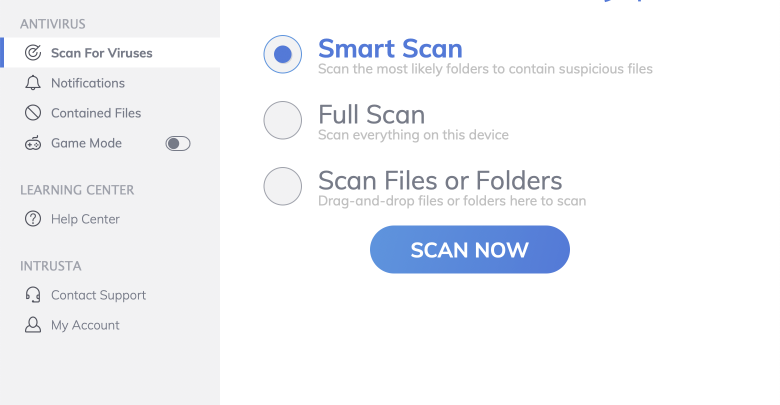
Task: Click the Scan For Viruses target icon
Action: coord(33,53)
